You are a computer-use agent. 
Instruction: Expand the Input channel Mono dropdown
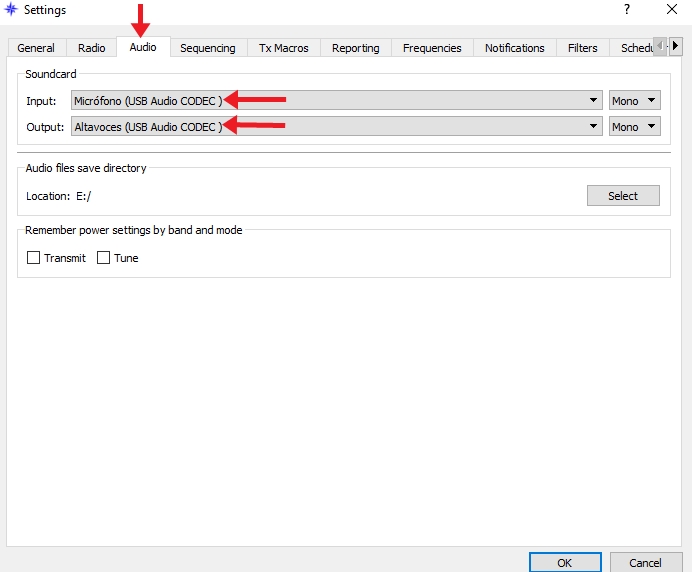(635, 100)
